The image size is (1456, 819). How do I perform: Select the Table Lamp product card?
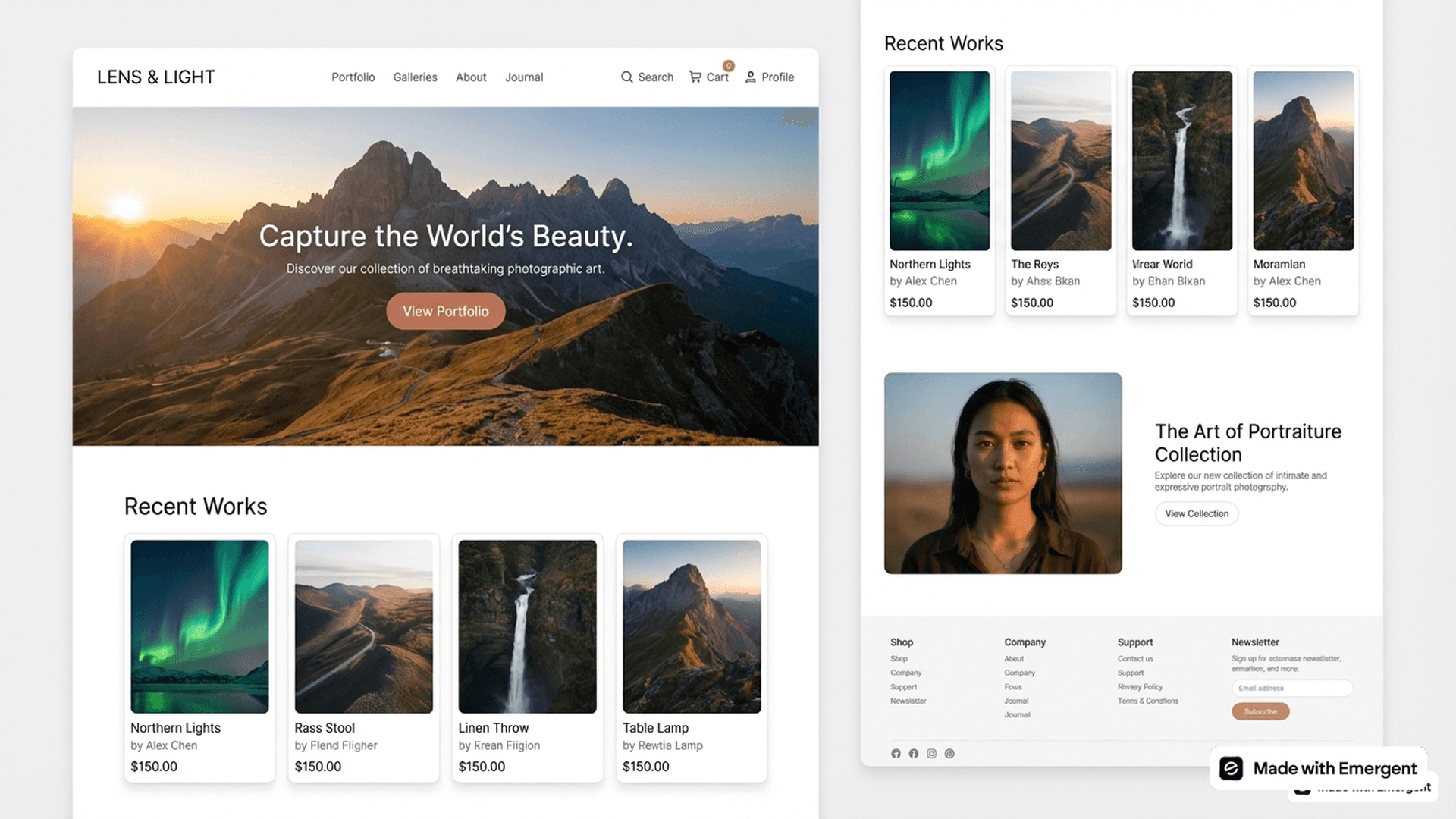[x=691, y=657]
